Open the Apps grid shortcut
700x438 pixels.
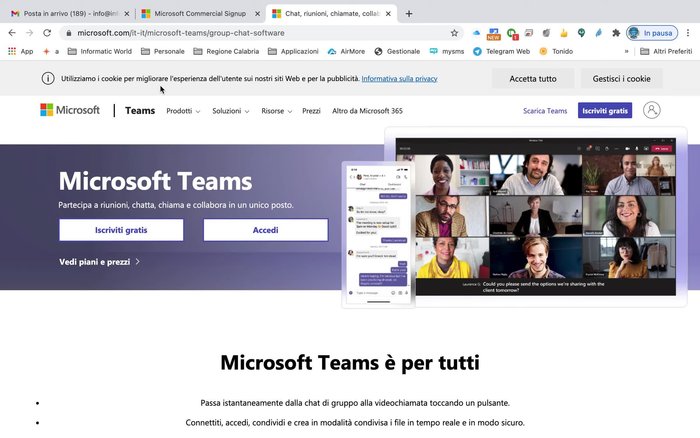tap(12, 51)
